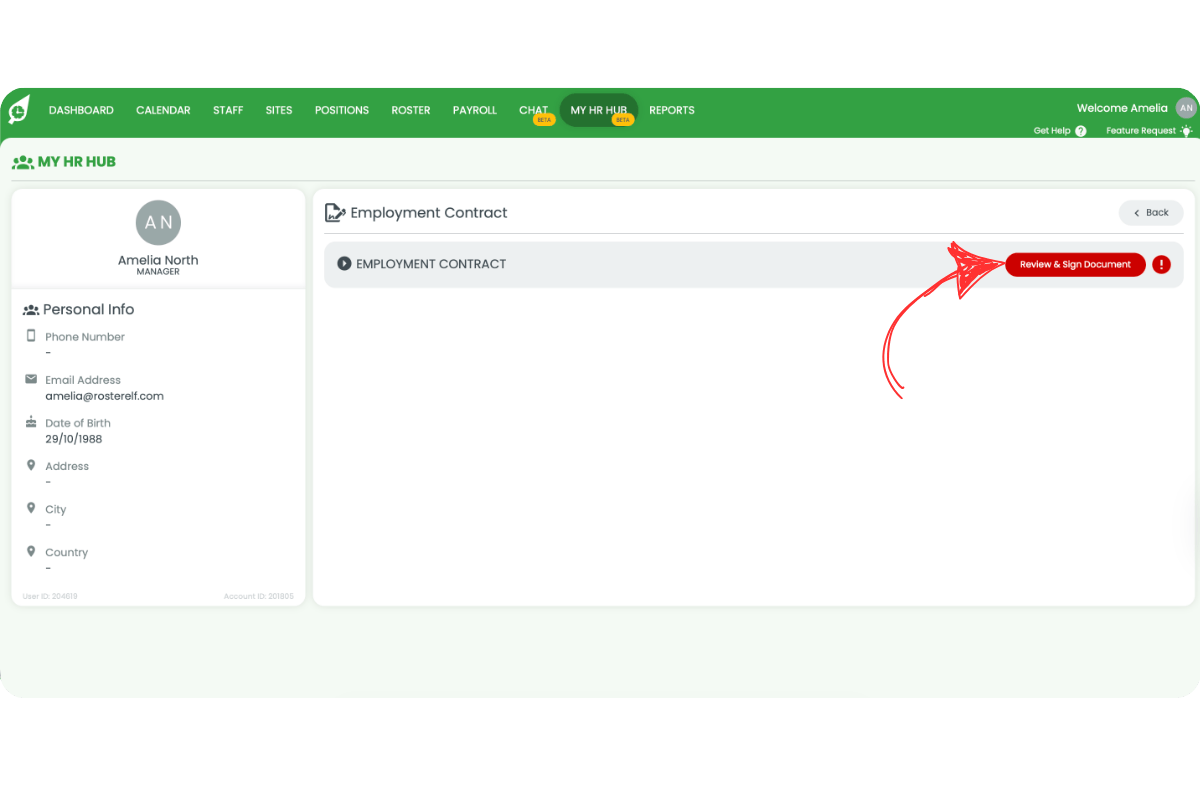
Task: Collapse the panel using the Back chevron
Action: [x=1137, y=213]
